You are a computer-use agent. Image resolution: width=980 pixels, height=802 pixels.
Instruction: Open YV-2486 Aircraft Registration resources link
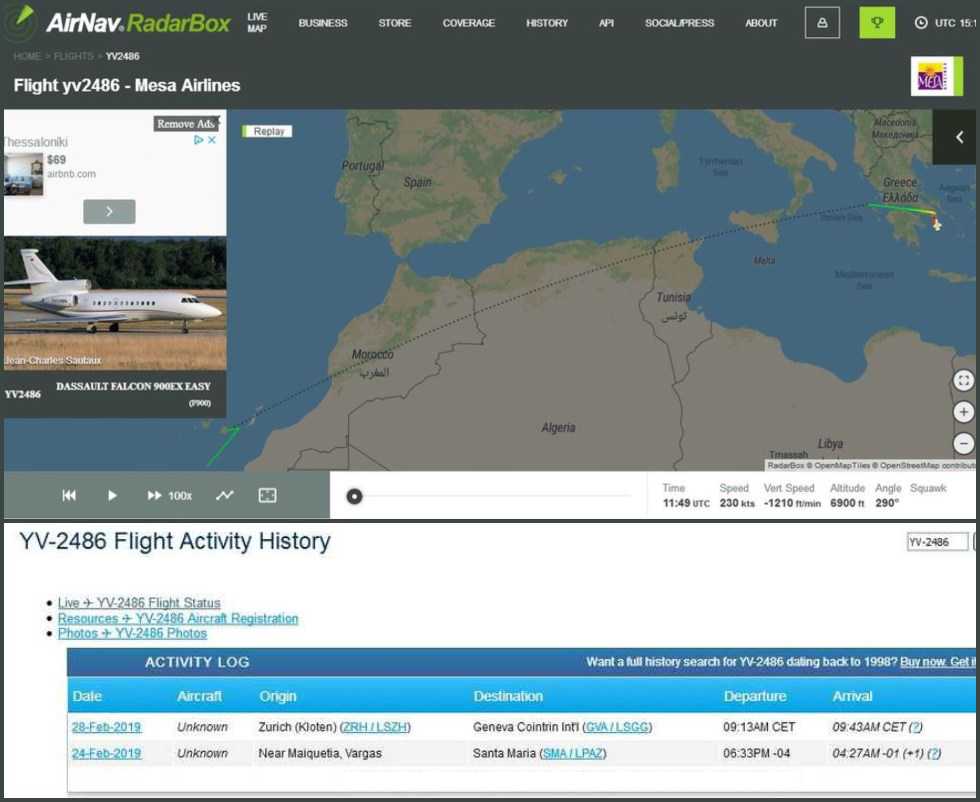point(178,618)
